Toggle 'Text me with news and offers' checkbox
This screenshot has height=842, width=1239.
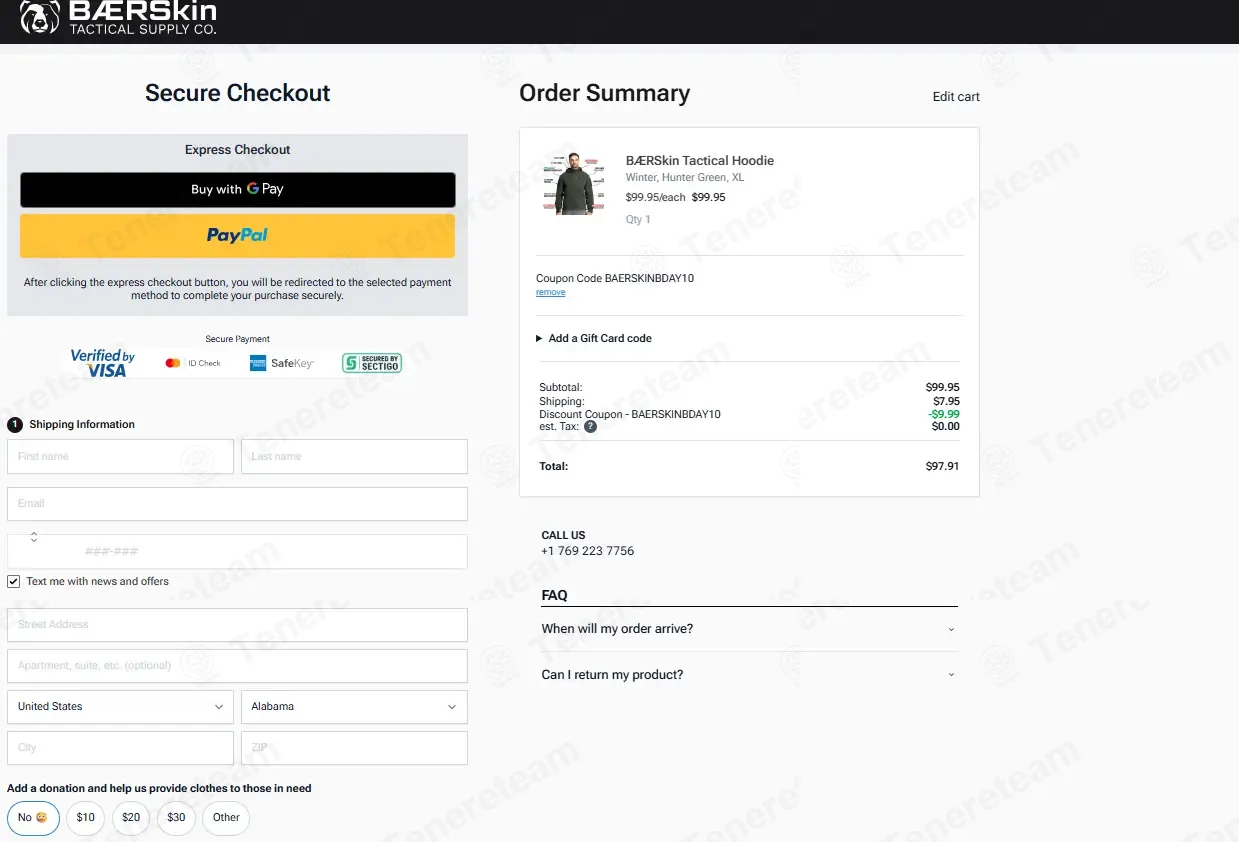[14, 581]
